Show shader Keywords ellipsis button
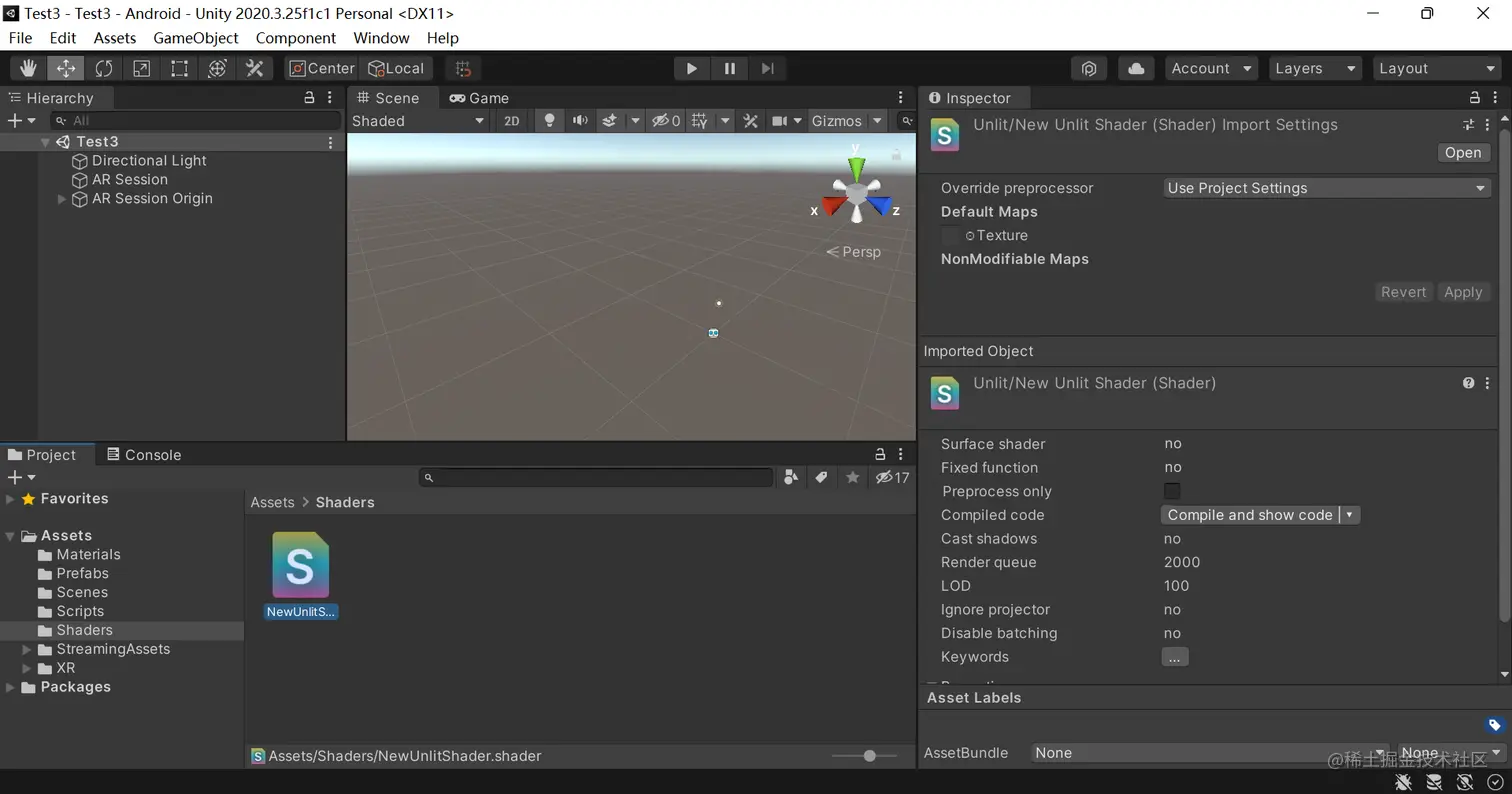Screen dimensions: 1512x794 [x=1175, y=657]
